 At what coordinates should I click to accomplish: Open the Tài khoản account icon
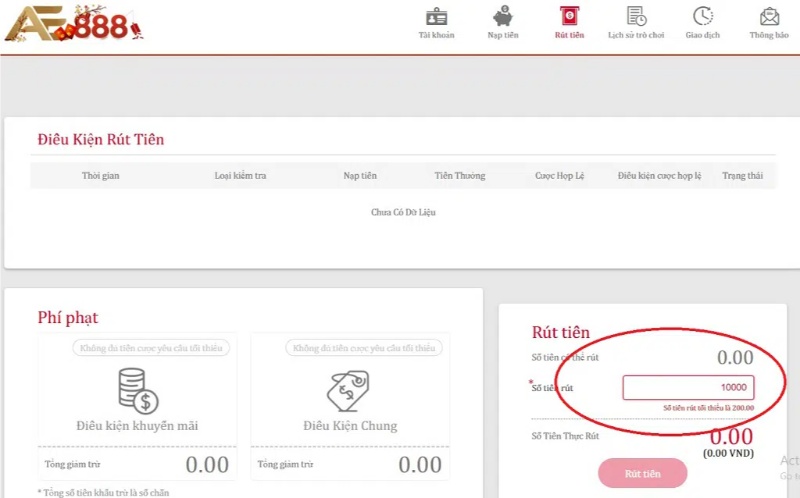[x=436, y=17]
